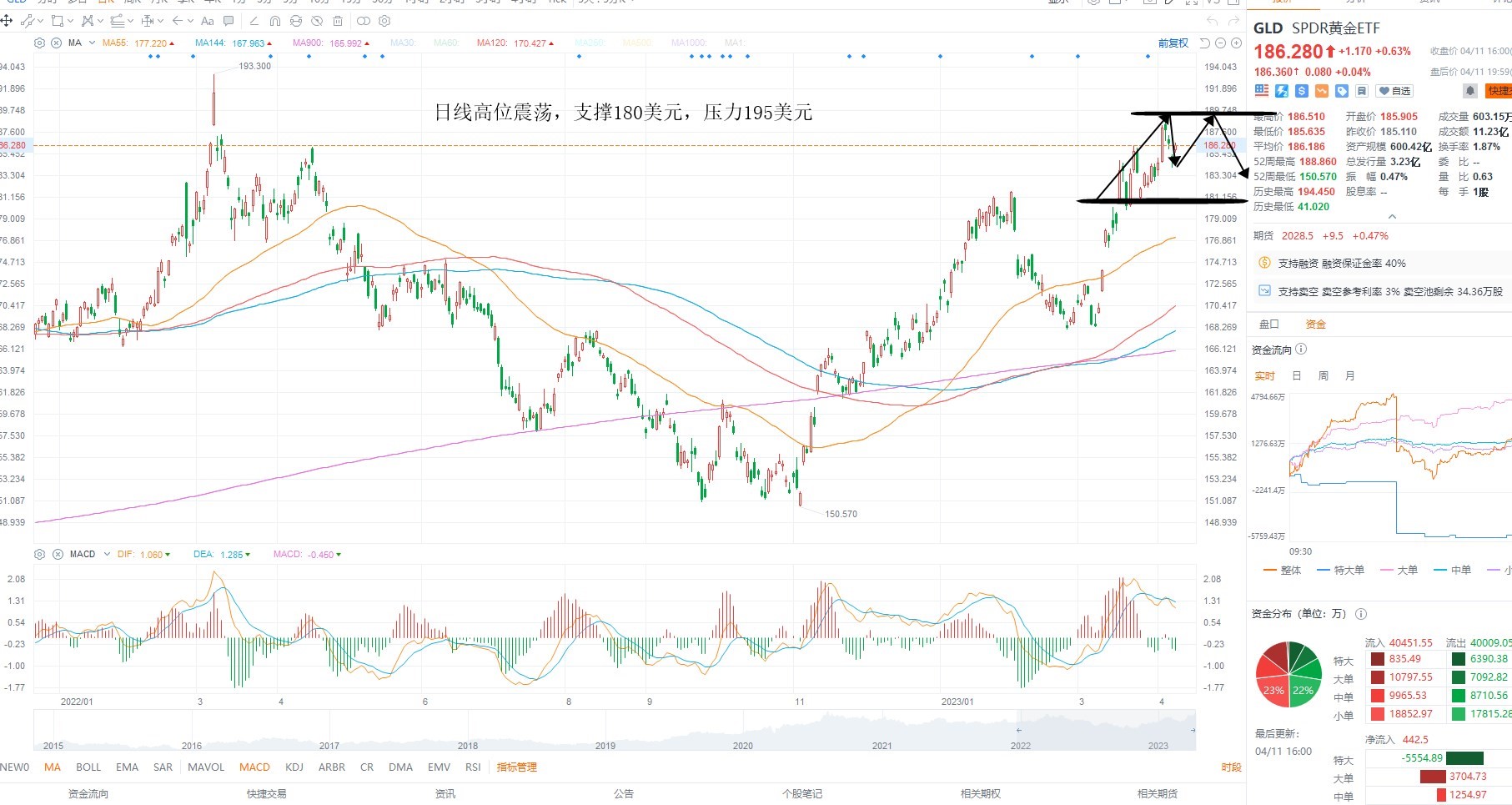This screenshot has width=1512, height=805.
Task: Add a comment bubble annotation
Action: point(229,20)
